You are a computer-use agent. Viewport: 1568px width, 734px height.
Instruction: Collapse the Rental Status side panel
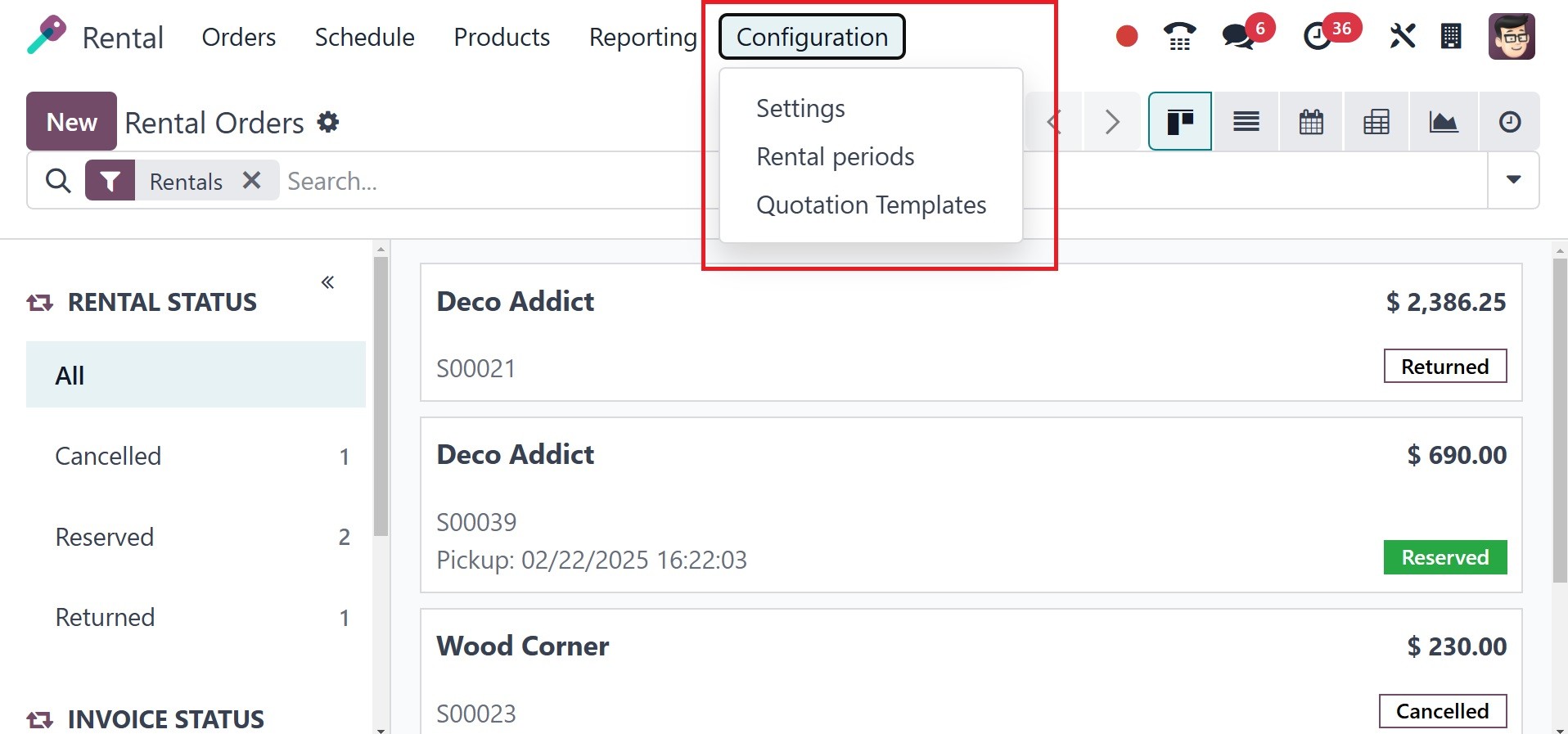327,282
